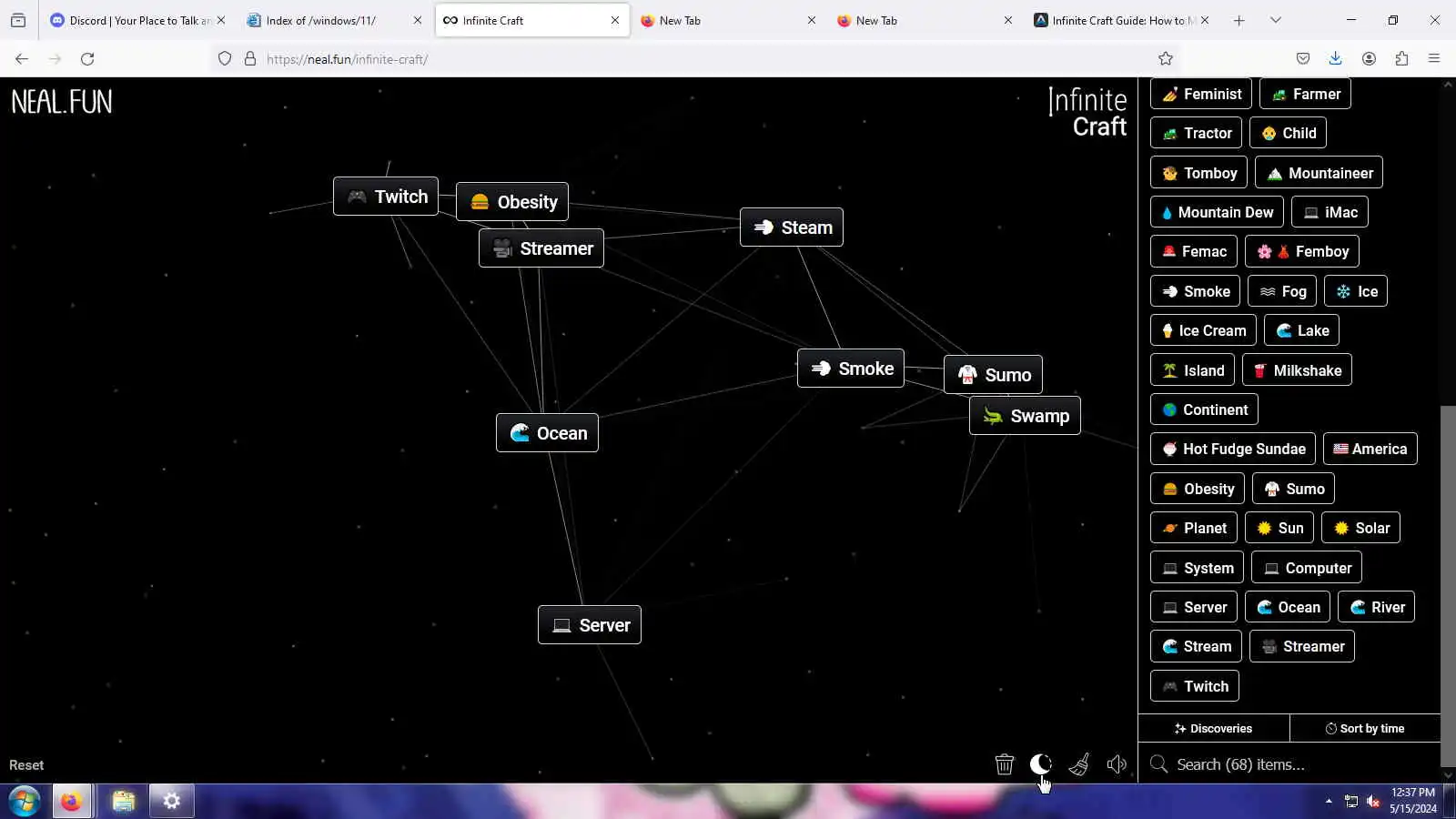Click Island in the sidebar
Viewport: 1456px width, 819px height.
[x=1192, y=370]
